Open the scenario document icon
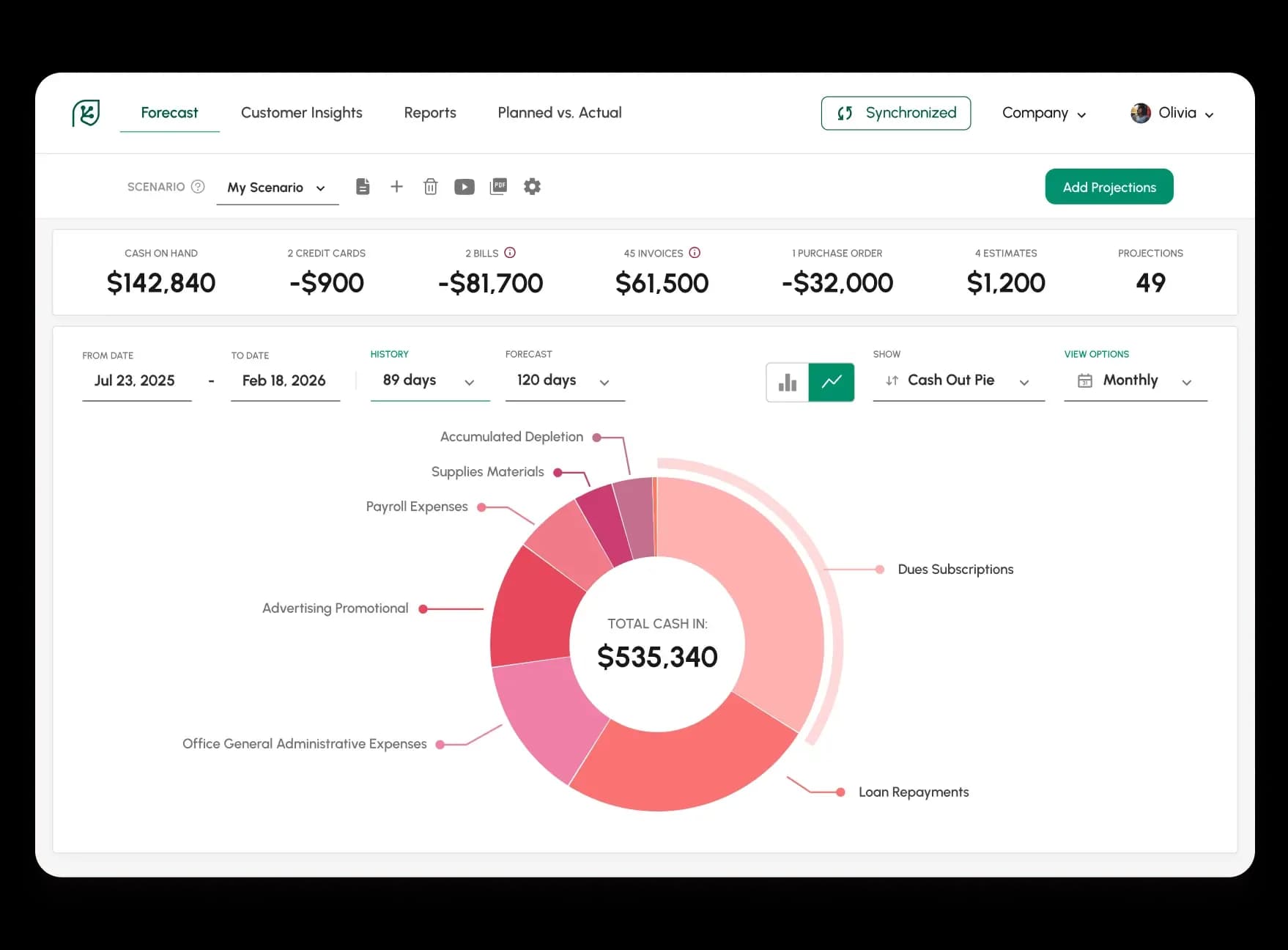 (363, 187)
